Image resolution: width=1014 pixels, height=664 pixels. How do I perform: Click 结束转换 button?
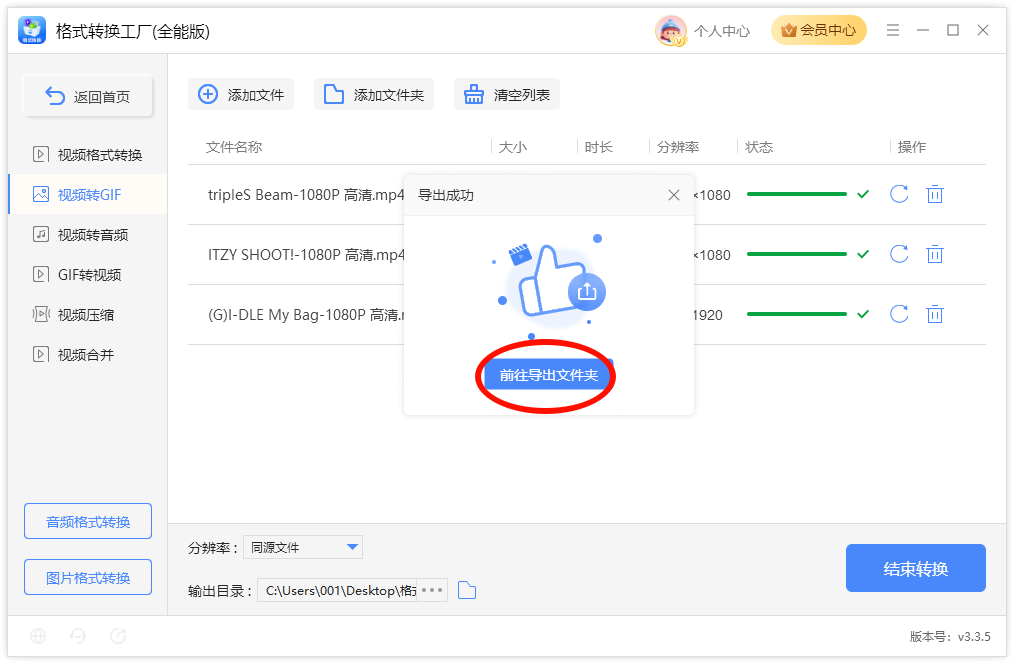click(915, 568)
